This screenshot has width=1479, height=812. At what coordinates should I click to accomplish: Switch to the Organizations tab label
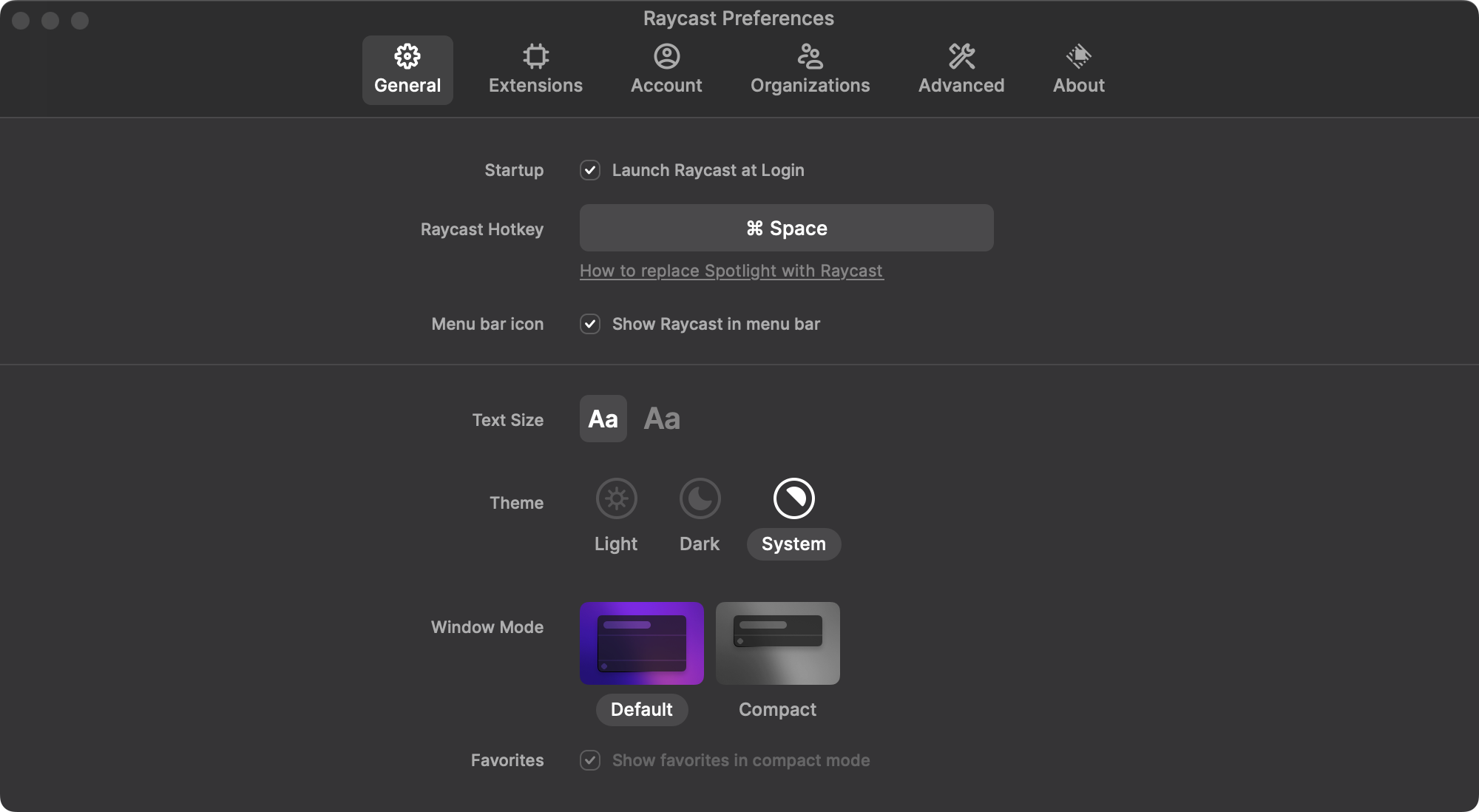coord(810,86)
